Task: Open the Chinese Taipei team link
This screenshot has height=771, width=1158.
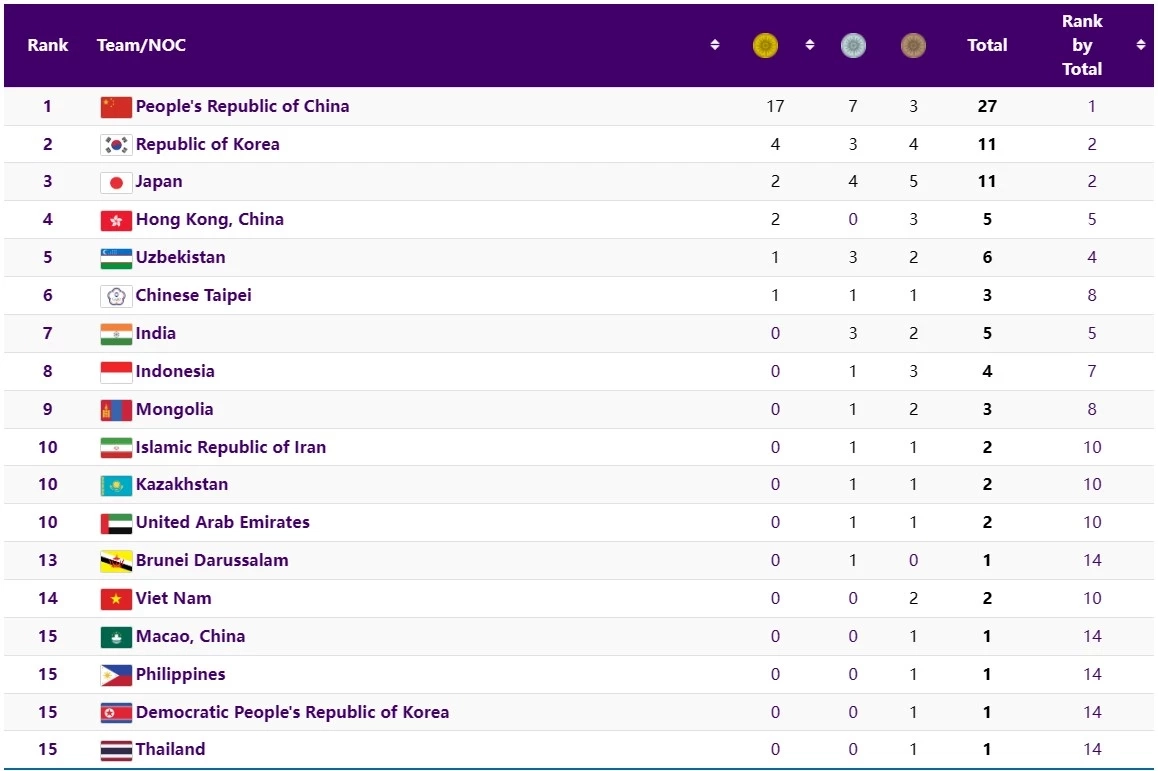Action: (193, 295)
